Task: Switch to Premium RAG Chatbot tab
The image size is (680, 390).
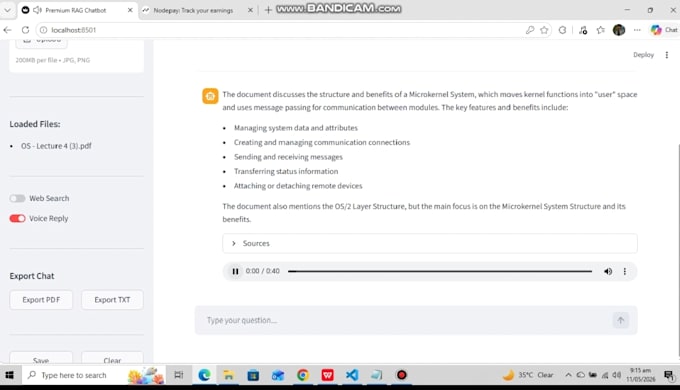Action: pyautogui.click(x=77, y=10)
